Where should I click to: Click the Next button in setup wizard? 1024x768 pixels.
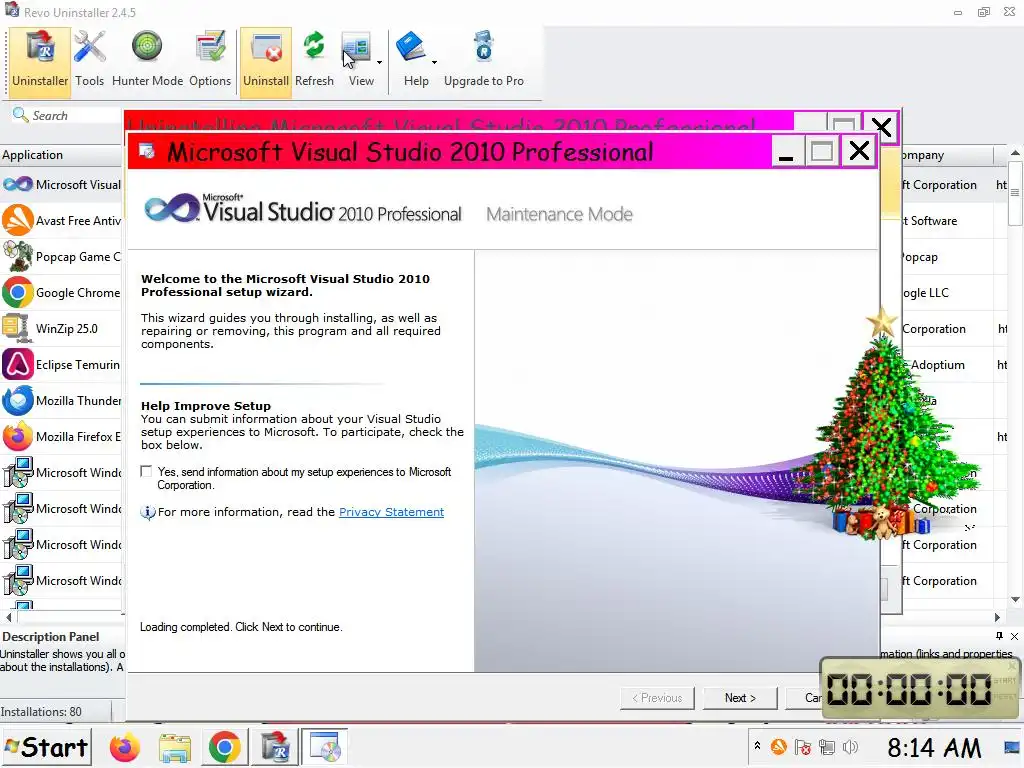pyautogui.click(x=740, y=698)
